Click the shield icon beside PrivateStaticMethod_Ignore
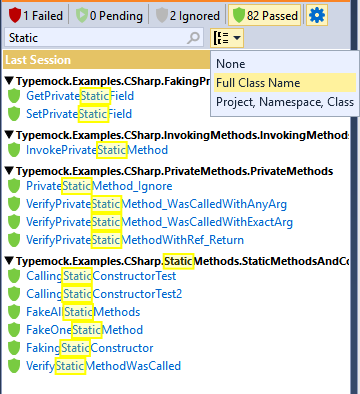 [x=14, y=186]
